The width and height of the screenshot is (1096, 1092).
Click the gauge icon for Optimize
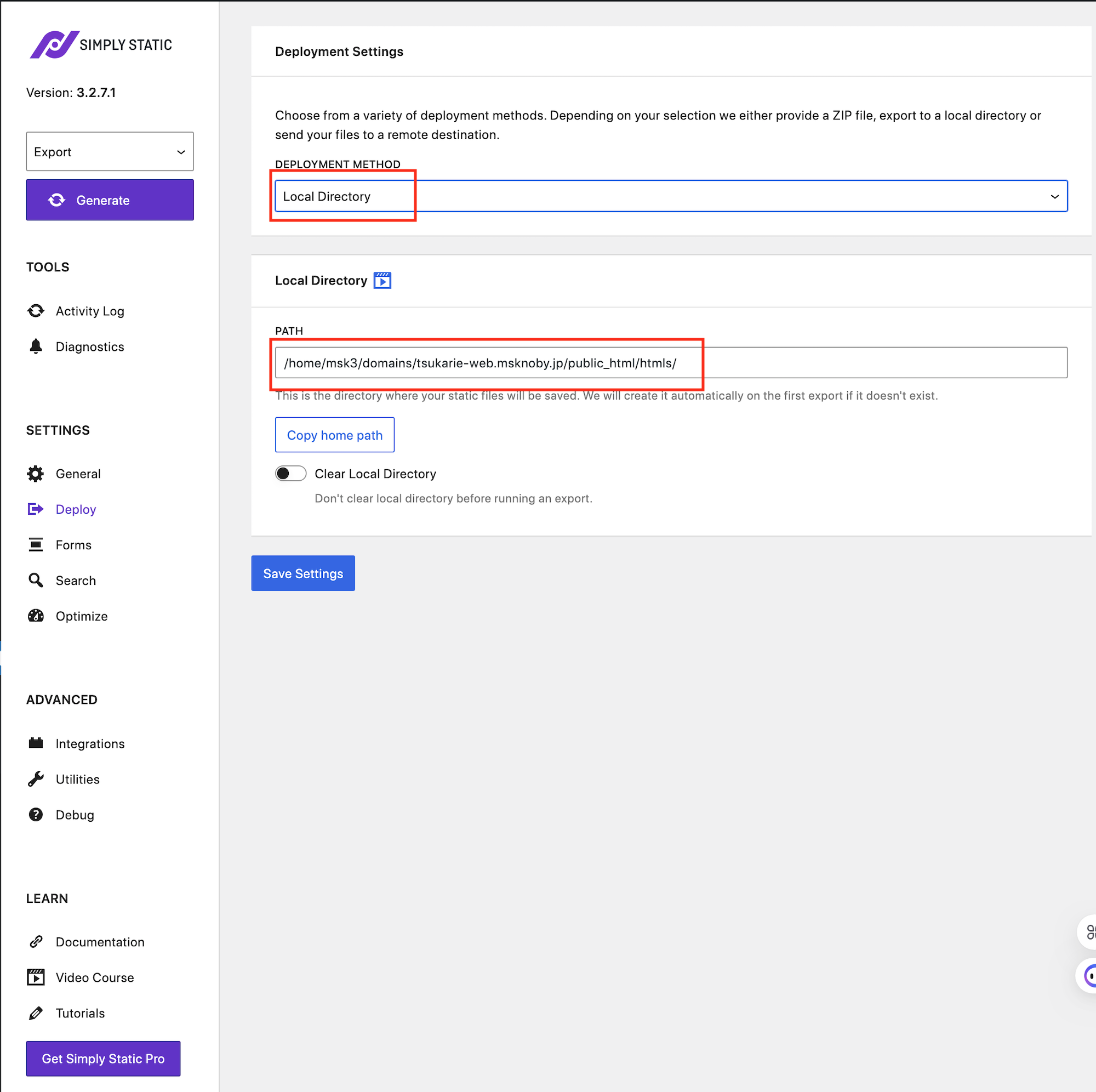tap(36, 616)
